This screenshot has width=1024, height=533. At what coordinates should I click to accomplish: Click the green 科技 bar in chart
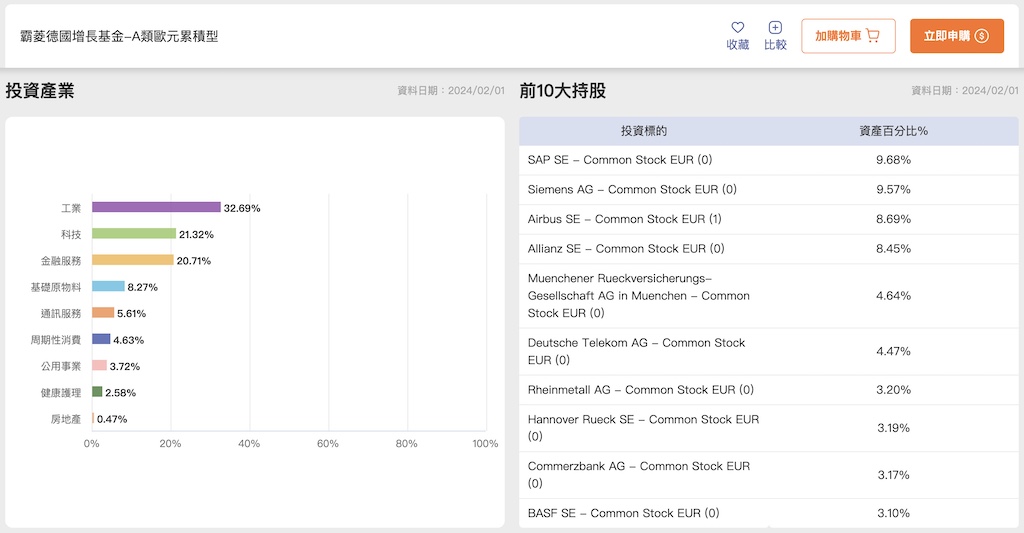point(133,234)
